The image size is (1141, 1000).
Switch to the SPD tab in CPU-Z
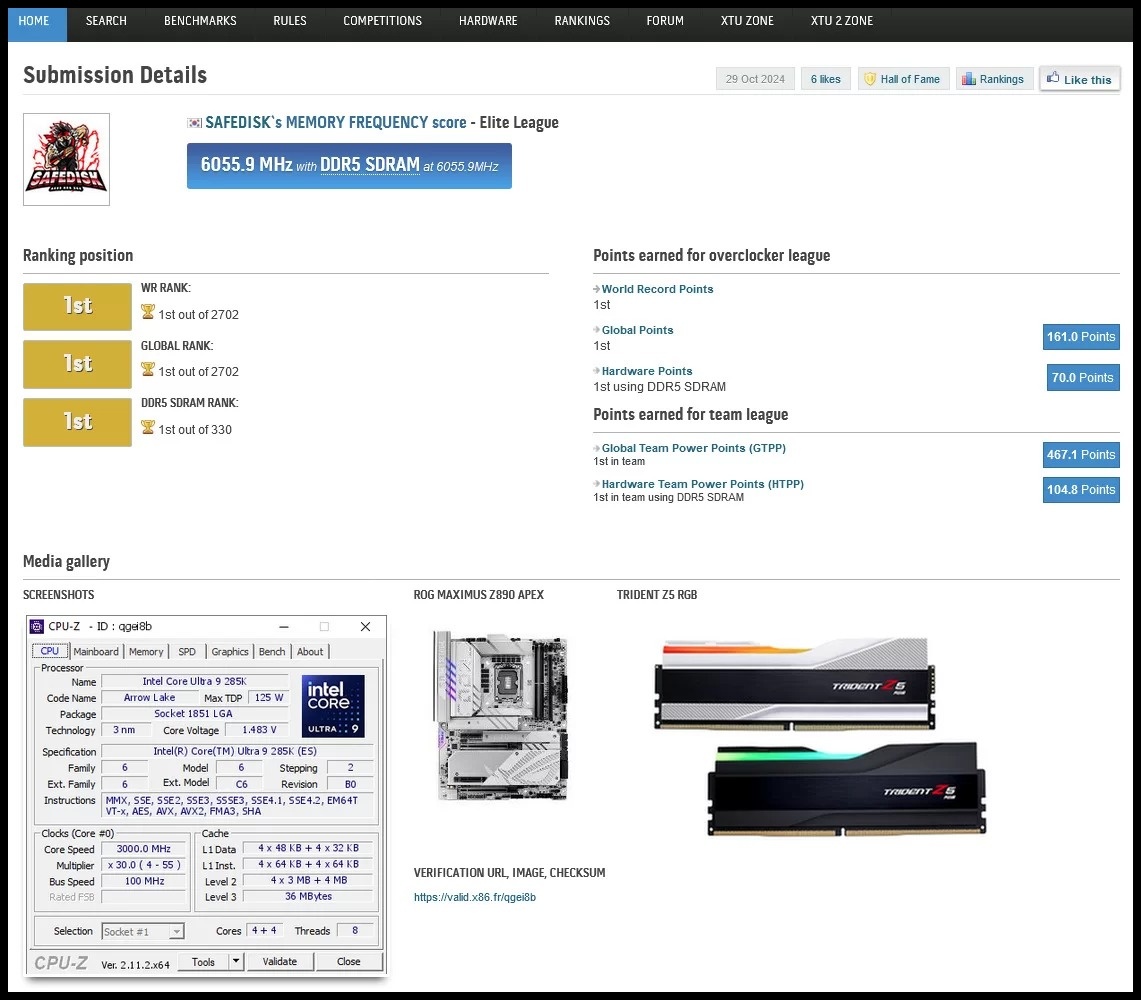[x=187, y=652]
